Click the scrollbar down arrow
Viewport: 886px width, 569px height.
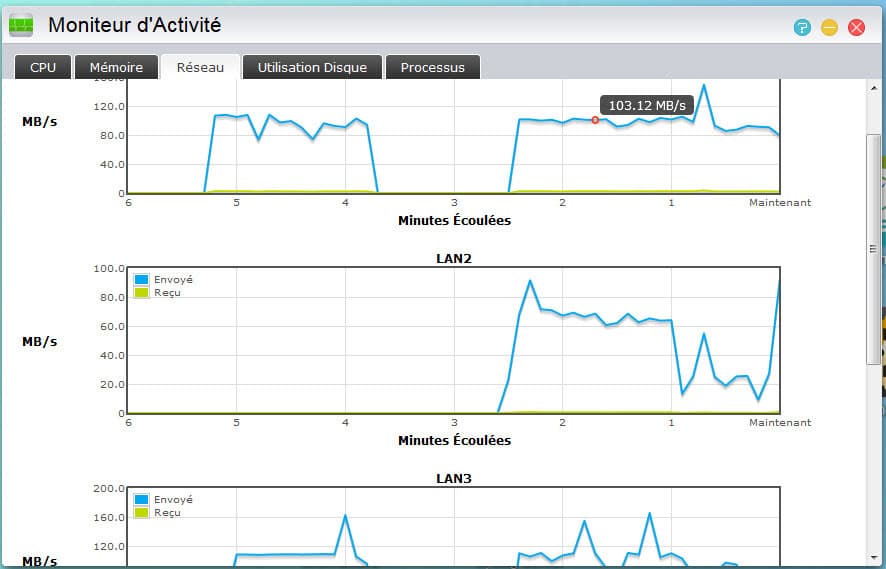coord(874,558)
